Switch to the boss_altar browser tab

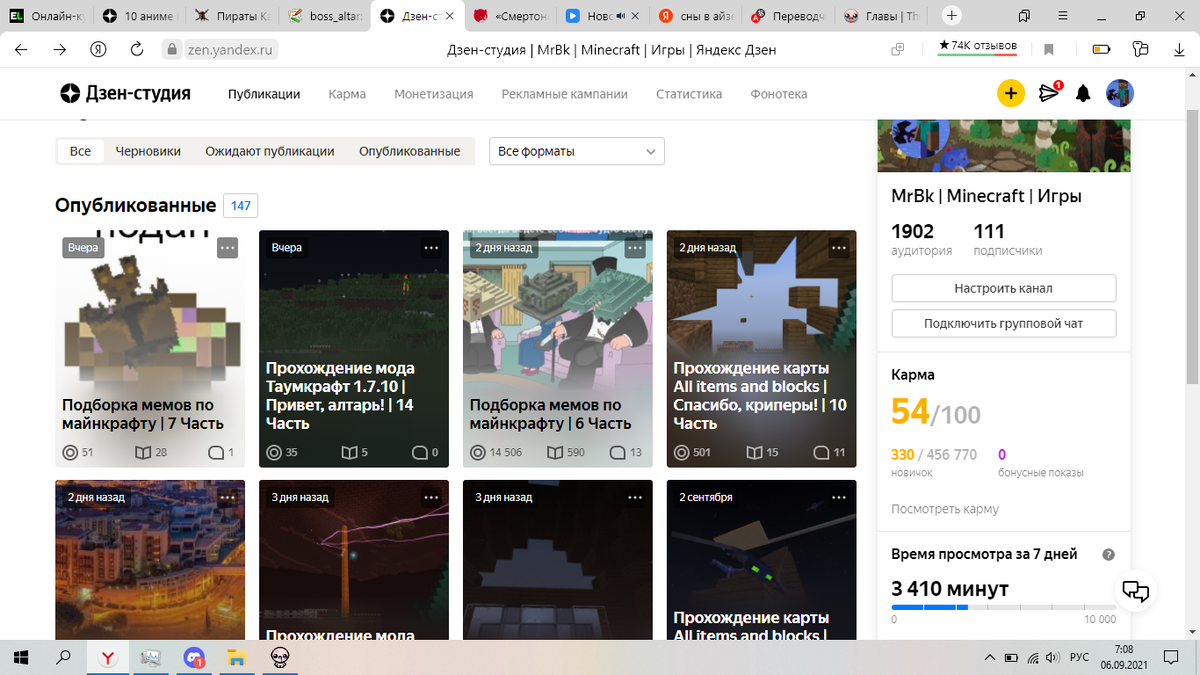(x=324, y=16)
